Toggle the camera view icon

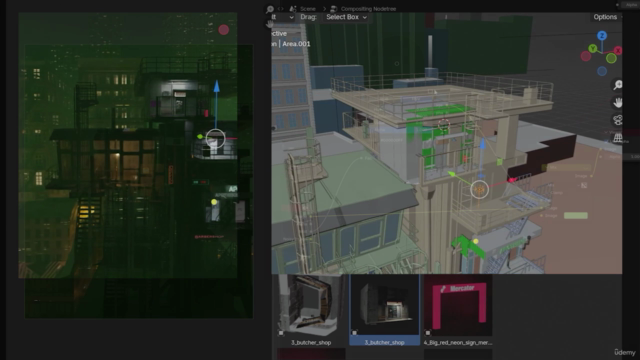[618, 120]
